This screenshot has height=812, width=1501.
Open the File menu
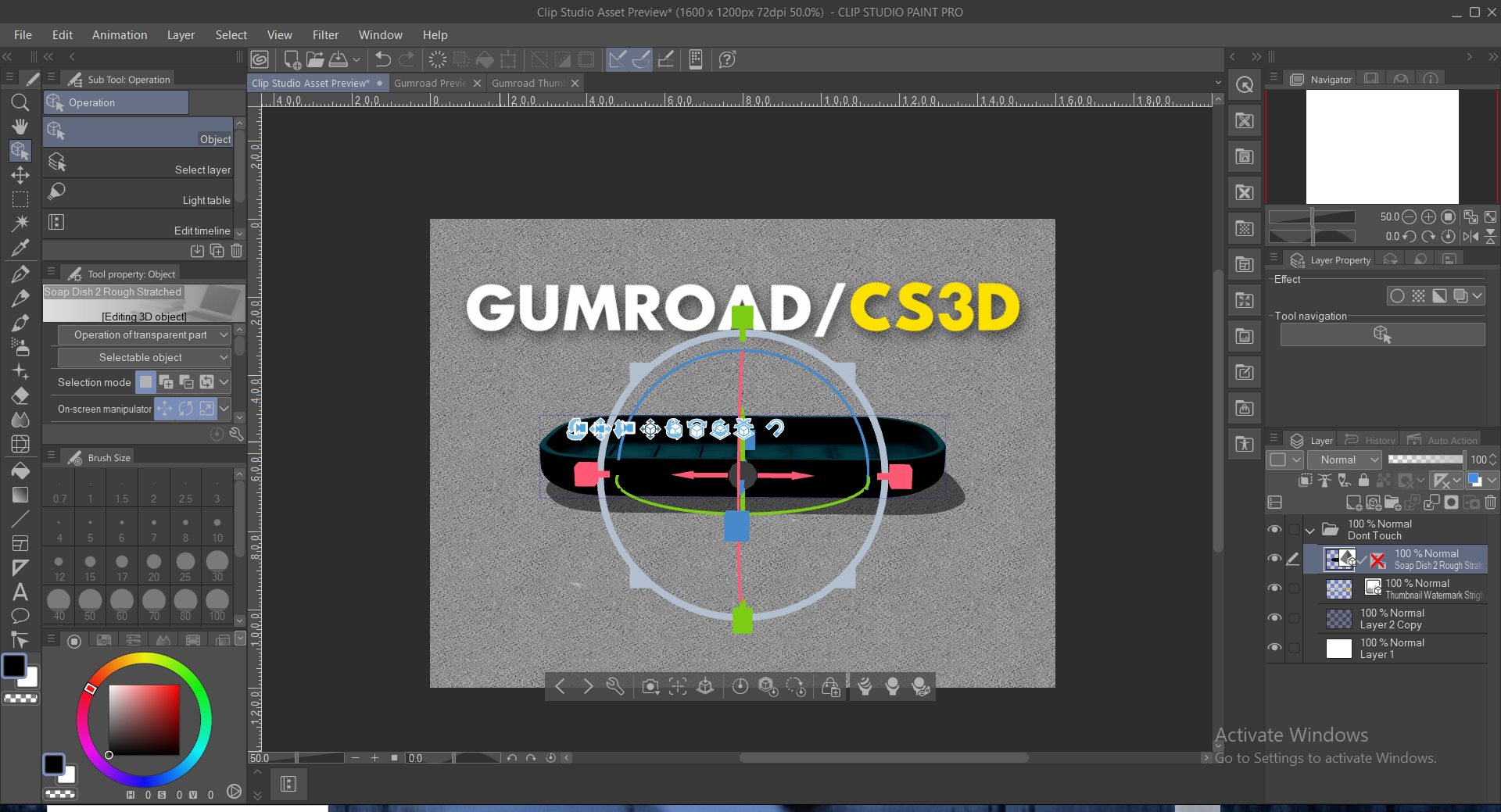pyautogui.click(x=23, y=35)
